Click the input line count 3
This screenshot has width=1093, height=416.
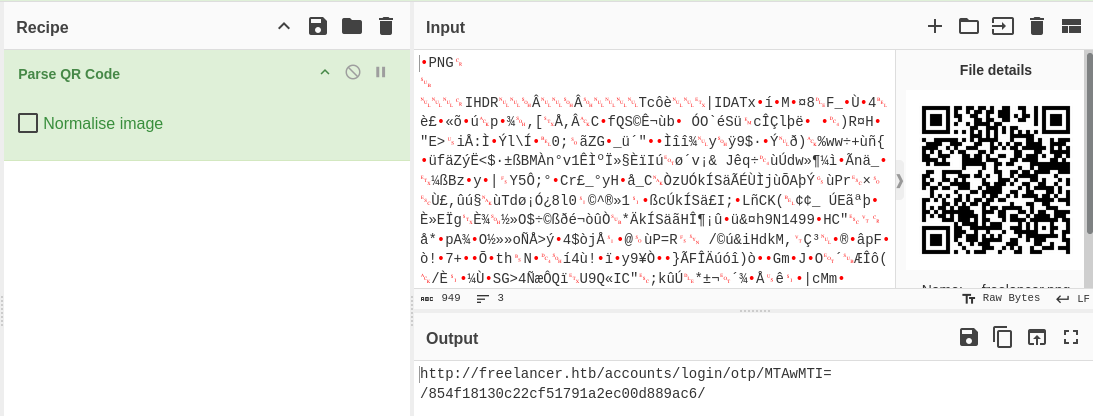click(500, 298)
